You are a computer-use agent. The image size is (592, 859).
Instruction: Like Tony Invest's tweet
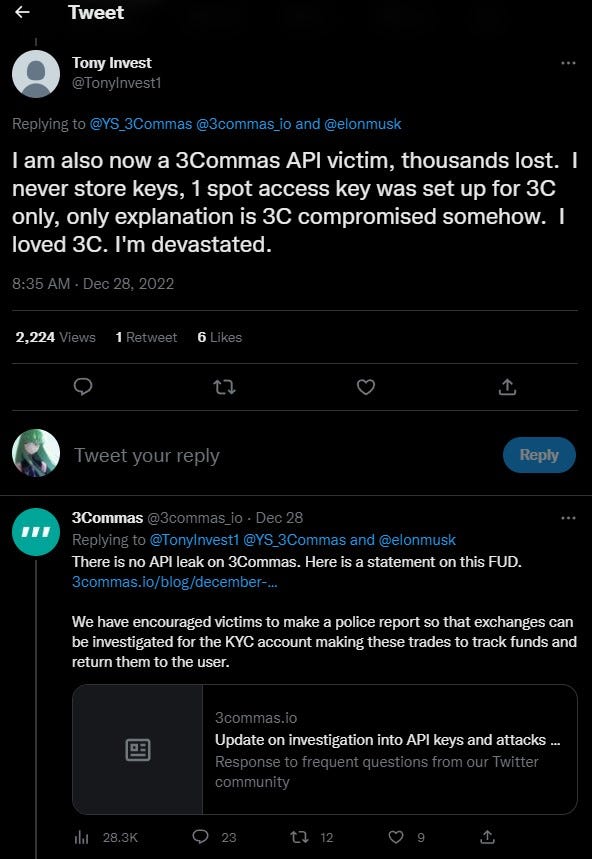click(x=366, y=387)
